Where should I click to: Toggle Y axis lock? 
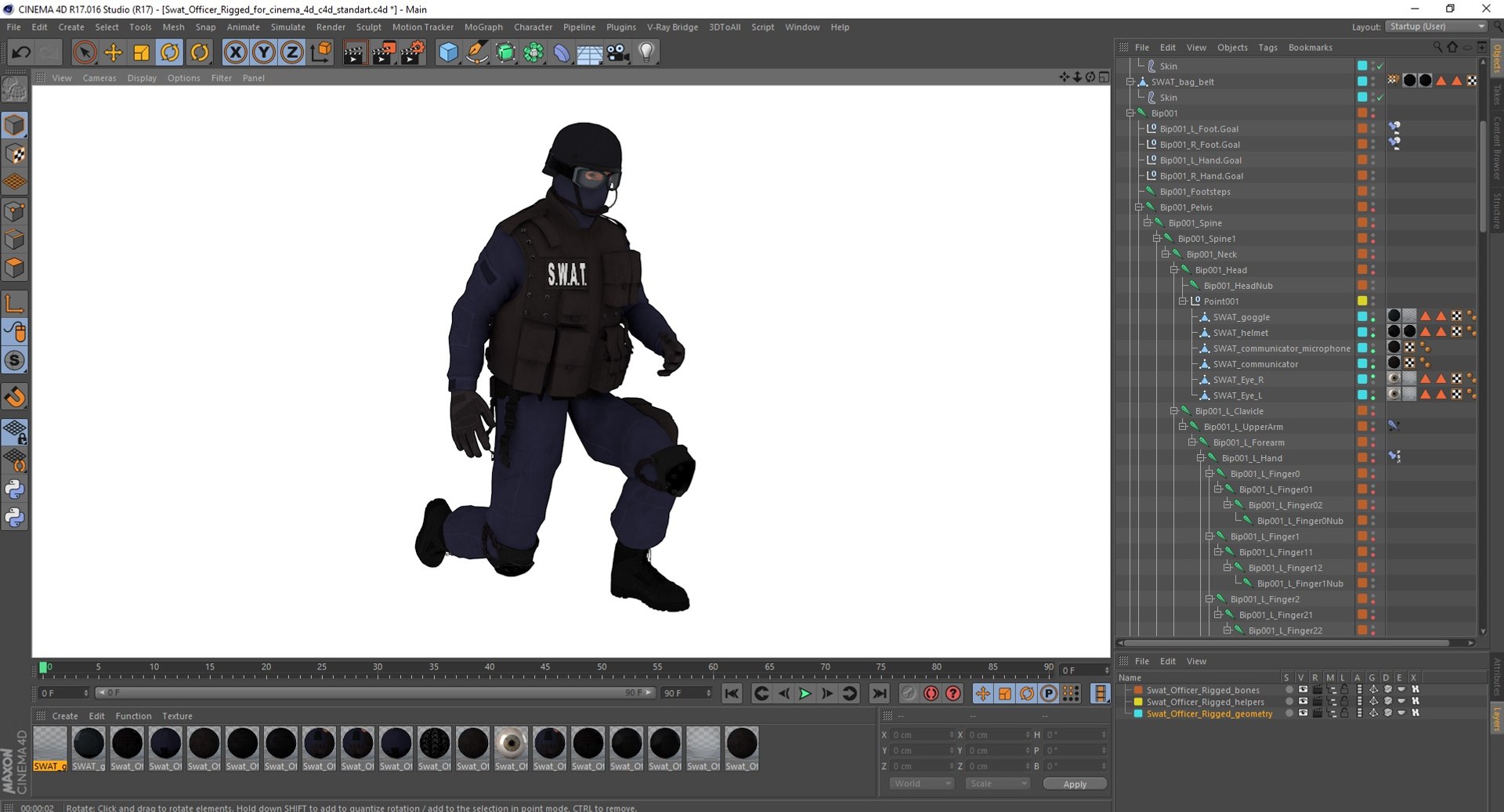tap(264, 52)
